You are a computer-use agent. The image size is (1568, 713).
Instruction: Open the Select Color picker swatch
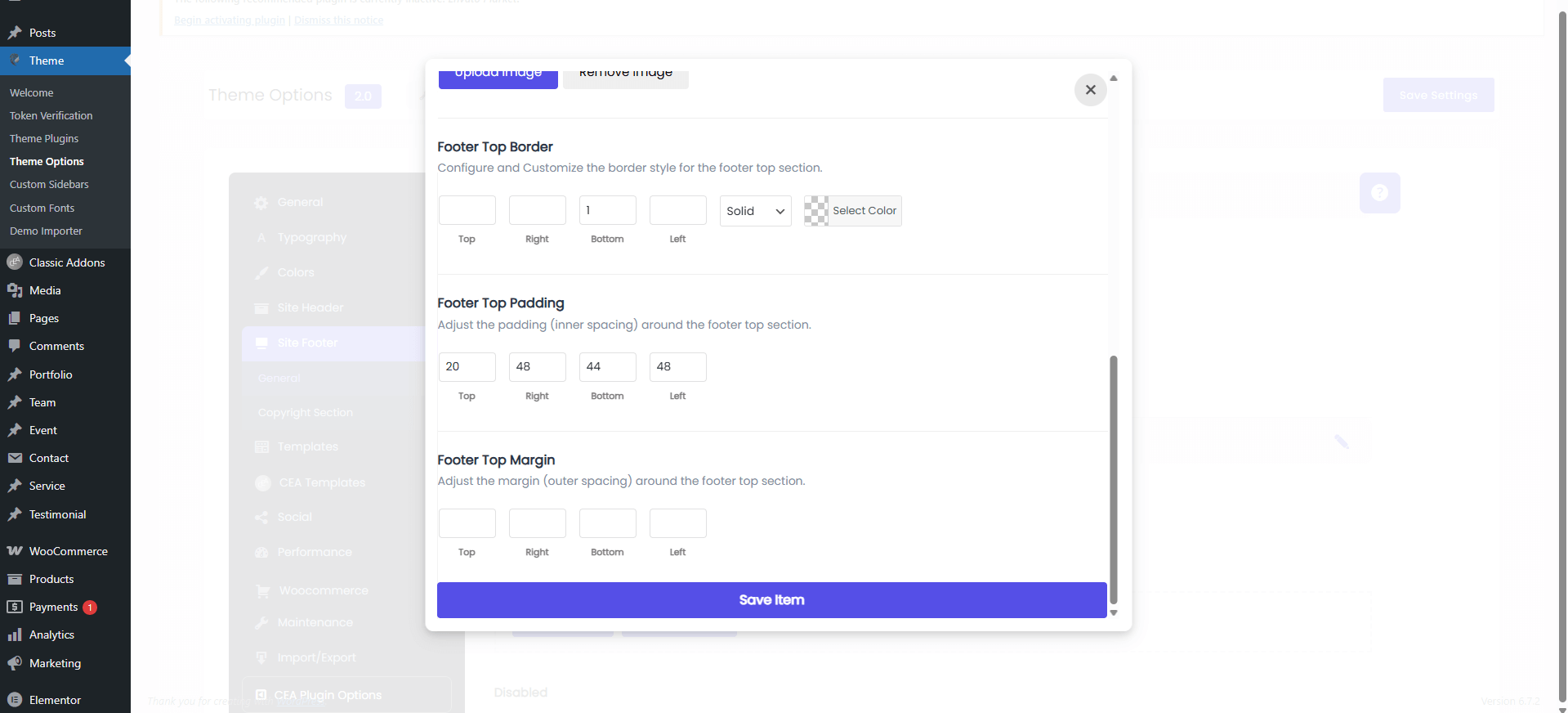(x=816, y=211)
